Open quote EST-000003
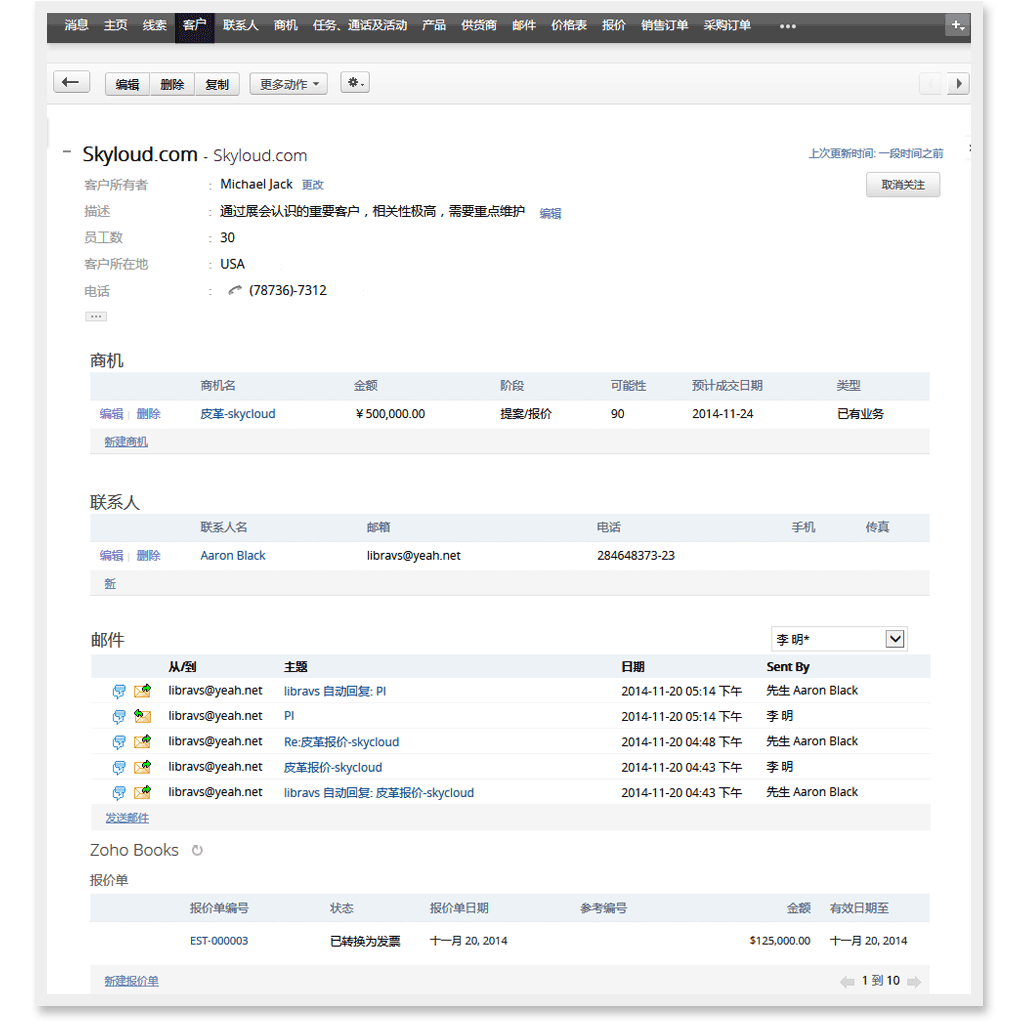 pos(219,941)
